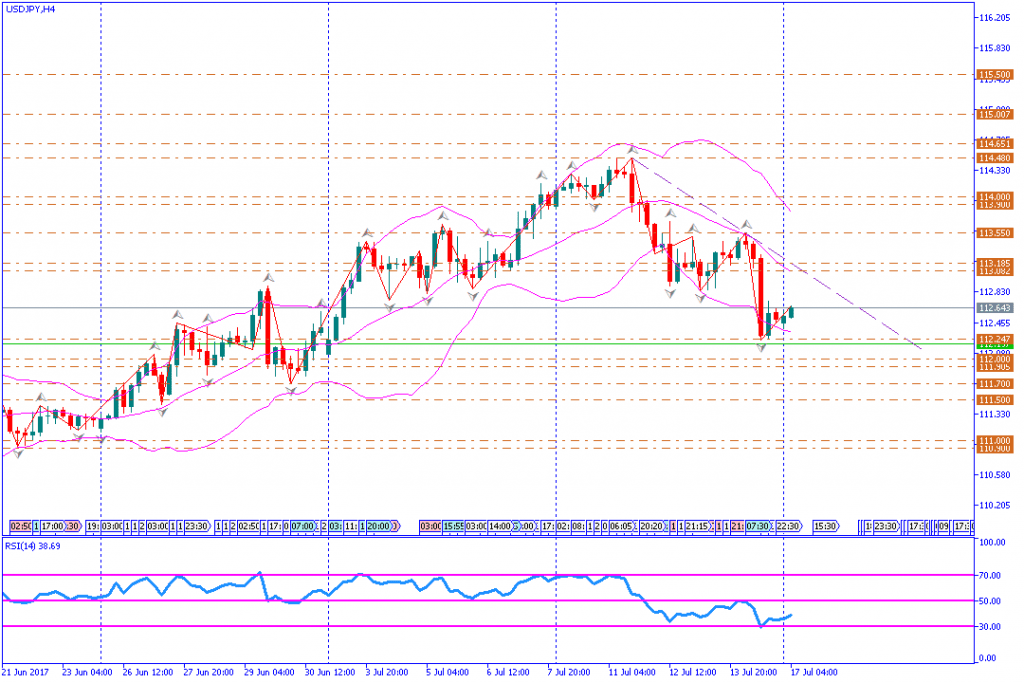Open the 06:05 news event marker

pyautogui.click(x=621, y=526)
